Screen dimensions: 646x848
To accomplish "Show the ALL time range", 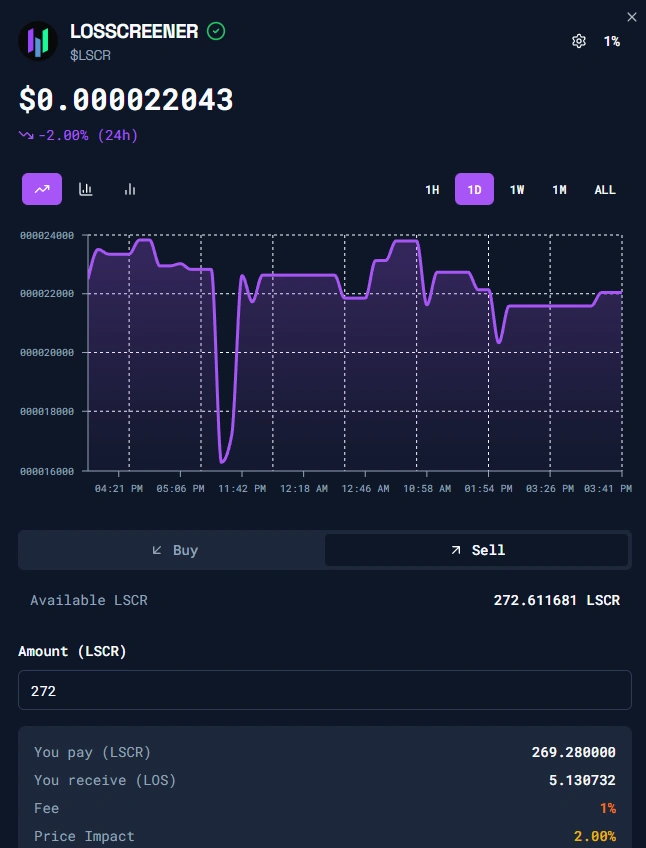I will tap(605, 190).
